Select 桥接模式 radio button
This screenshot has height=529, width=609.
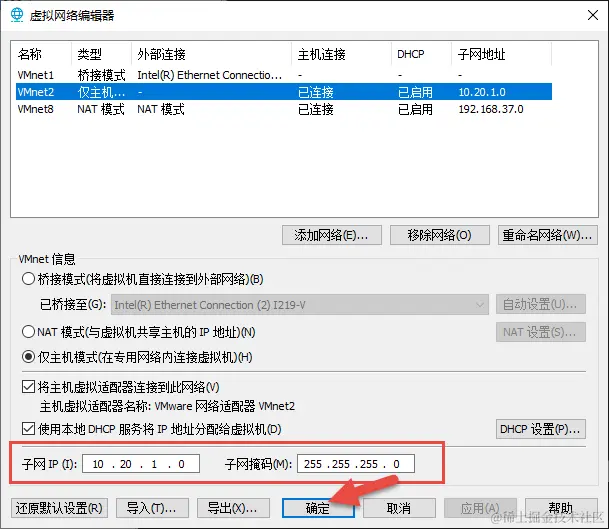tap(28, 279)
